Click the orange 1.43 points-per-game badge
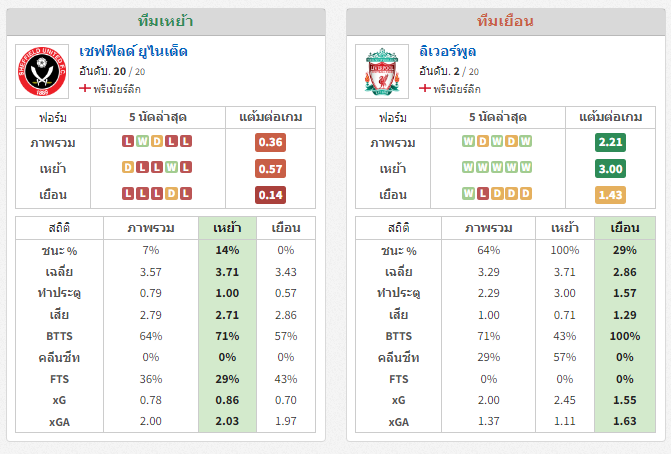The height and width of the screenshot is (454, 671). click(x=610, y=195)
